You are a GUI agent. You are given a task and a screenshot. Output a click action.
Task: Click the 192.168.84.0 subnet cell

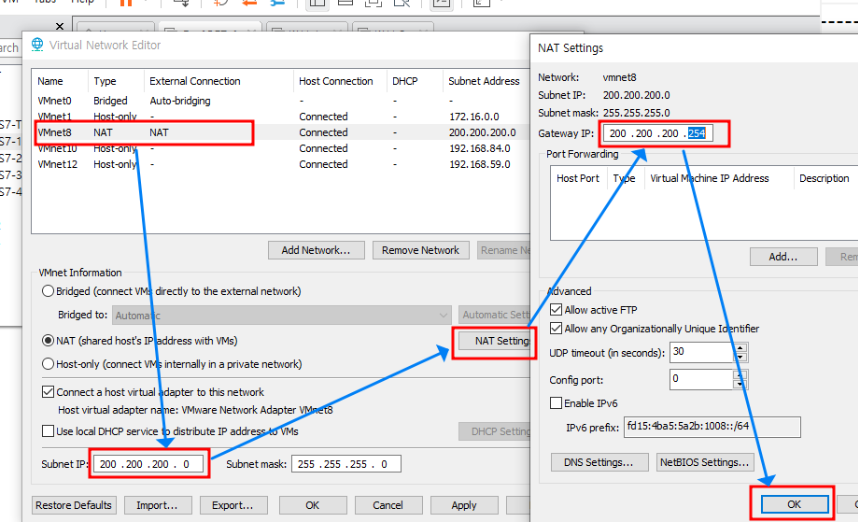click(x=480, y=148)
